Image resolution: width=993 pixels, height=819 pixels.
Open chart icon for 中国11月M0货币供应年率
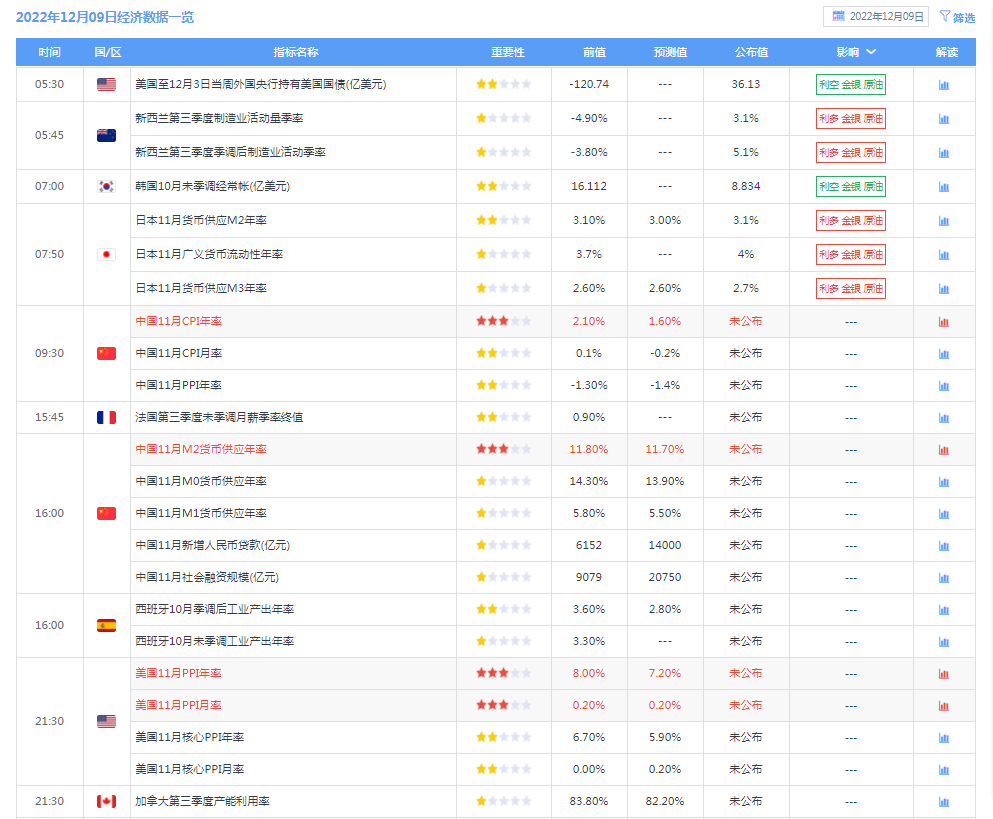(x=944, y=482)
